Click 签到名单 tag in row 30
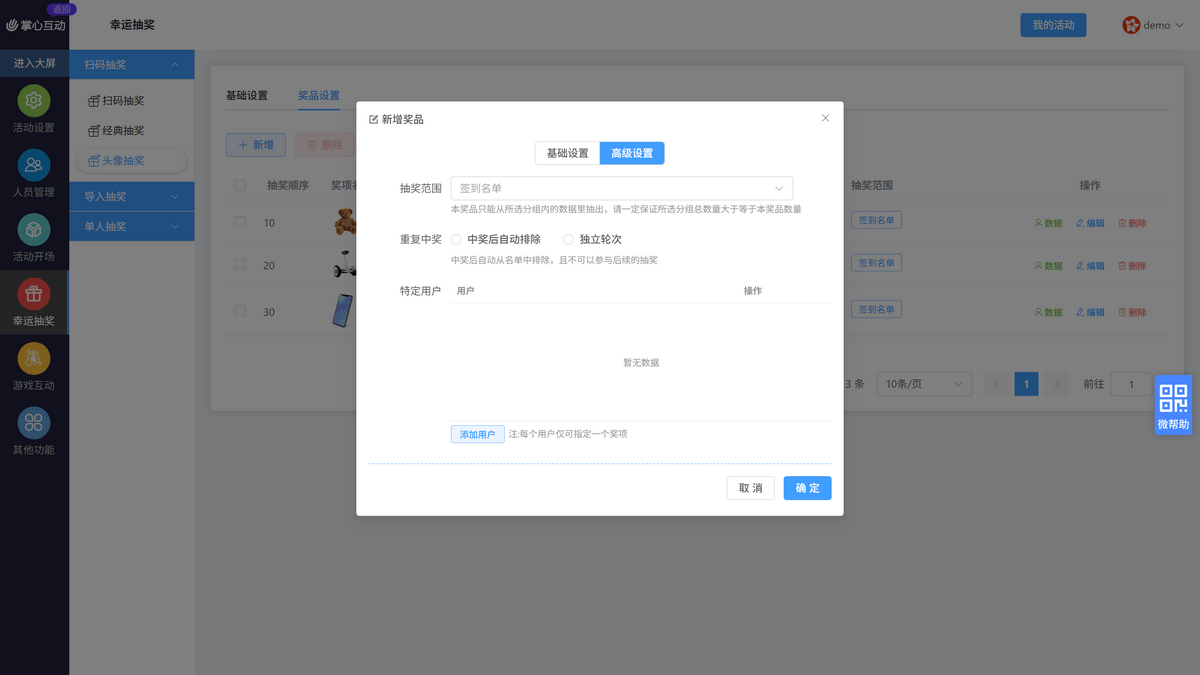 click(x=876, y=309)
